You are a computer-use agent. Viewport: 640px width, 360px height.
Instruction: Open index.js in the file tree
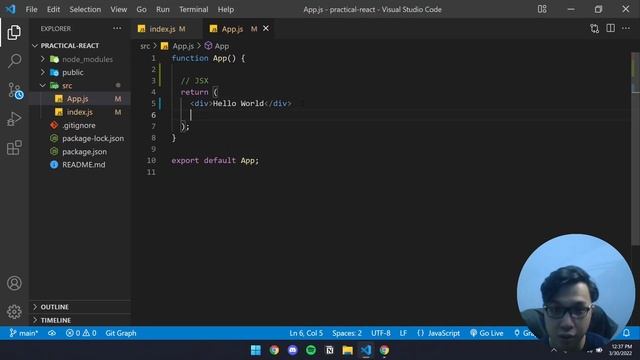(80, 112)
